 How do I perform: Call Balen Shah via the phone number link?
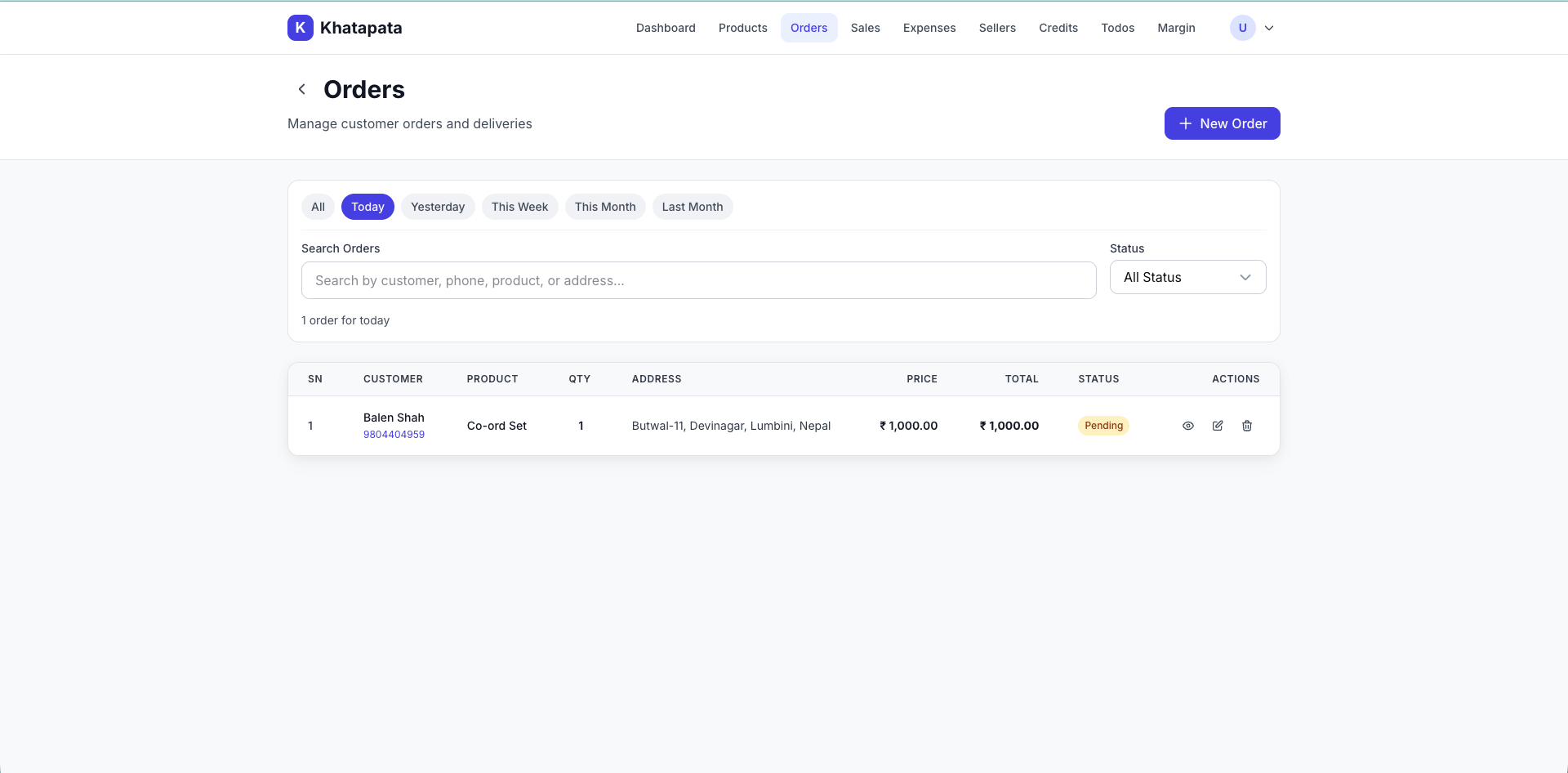(394, 434)
